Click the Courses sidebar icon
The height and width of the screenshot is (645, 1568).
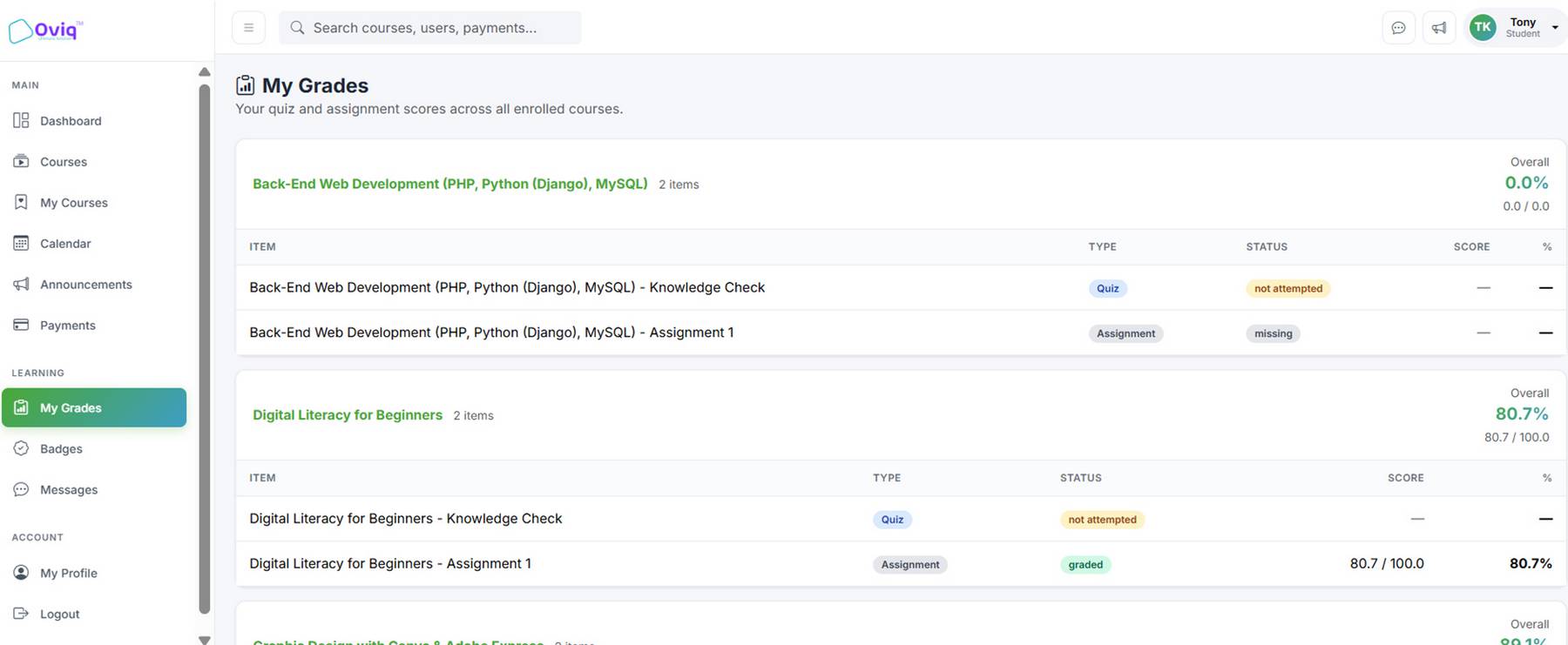21,161
